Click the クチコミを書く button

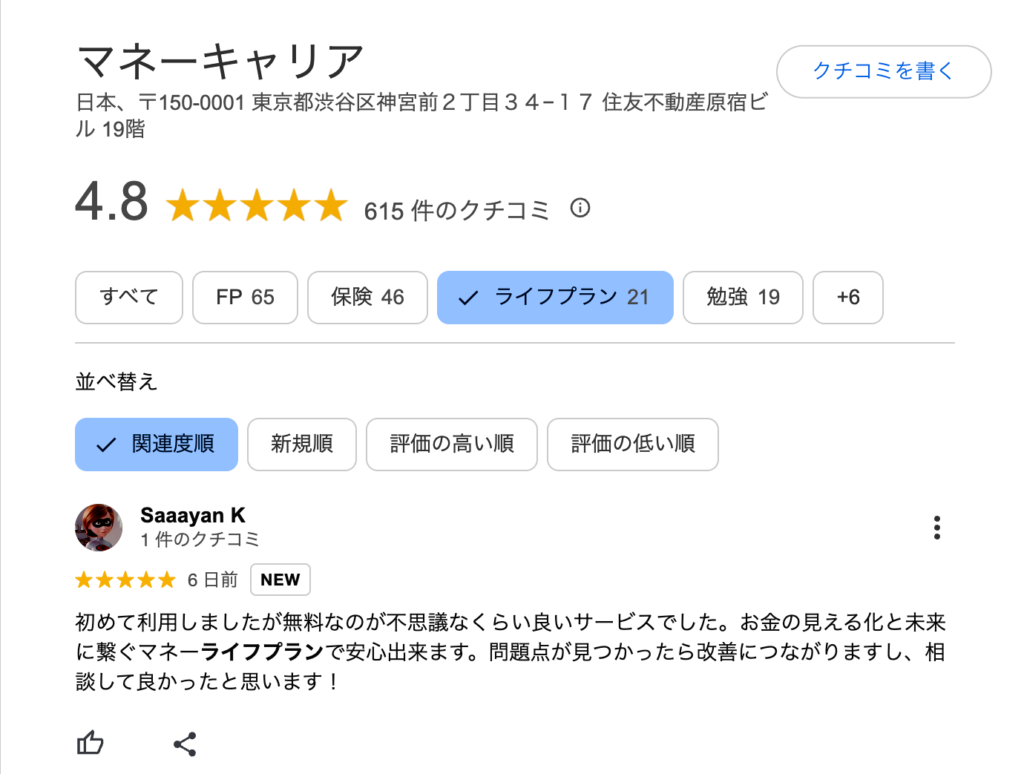point(884,71)
